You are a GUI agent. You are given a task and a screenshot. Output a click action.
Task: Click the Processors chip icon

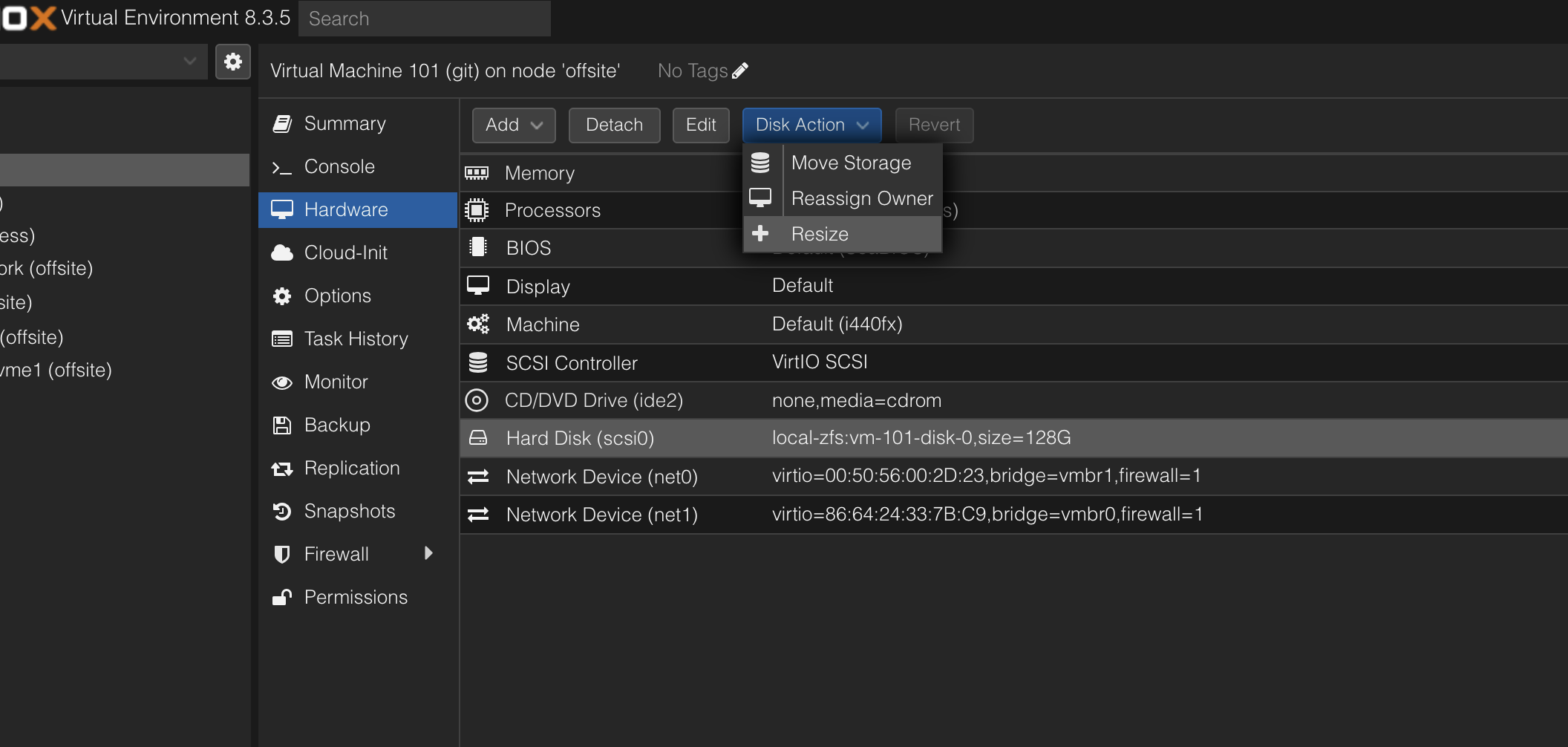click(x=477, y=210)
